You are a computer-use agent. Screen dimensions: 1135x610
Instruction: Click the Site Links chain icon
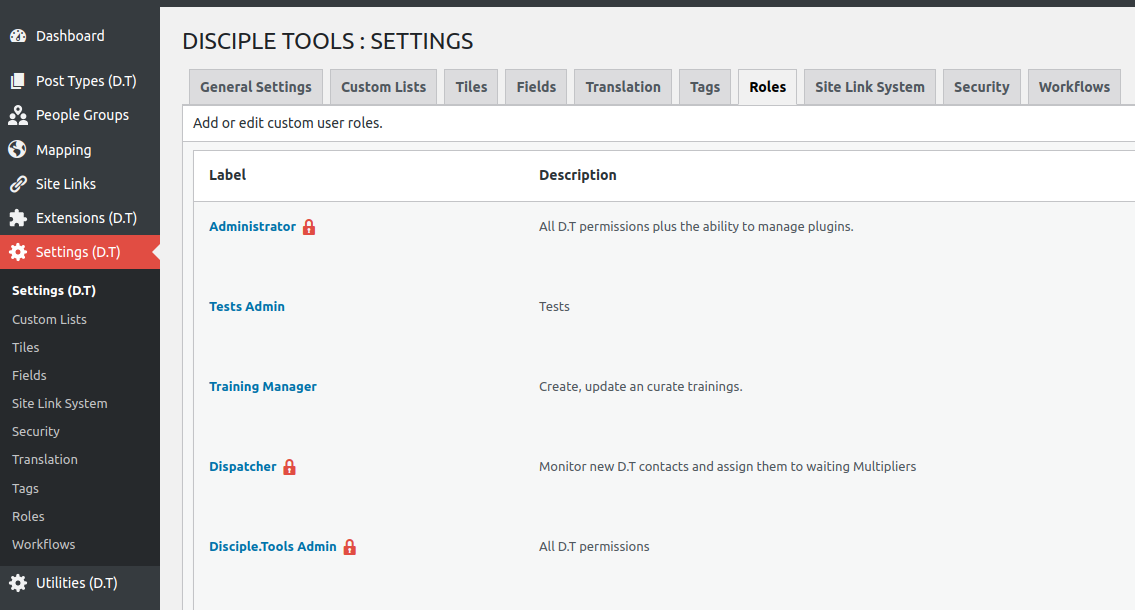pyautogui.click(x=18, y=184)
